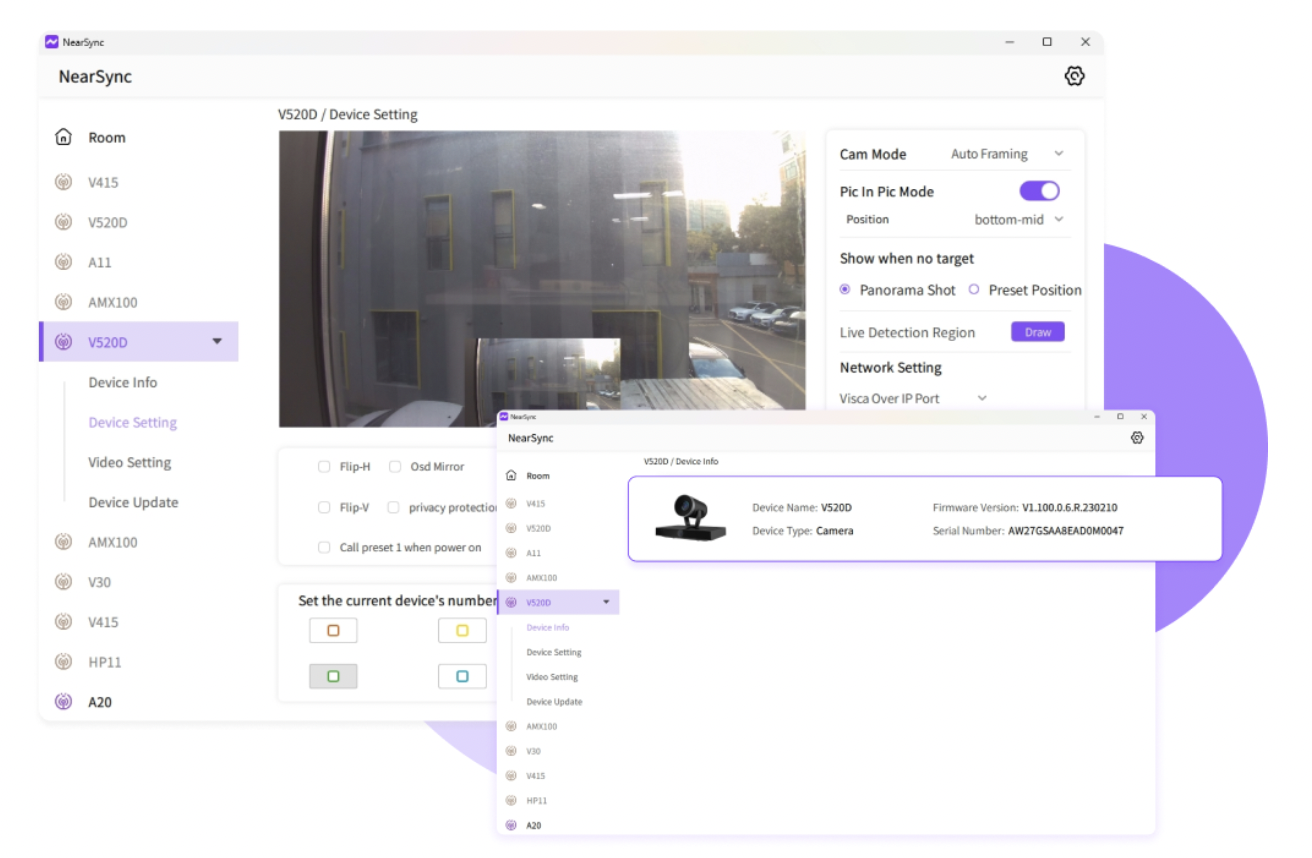Screen dimensions: 1312x858
Task: Click the V520D / Device Info breadcrumb
Action: click(681, 462)
